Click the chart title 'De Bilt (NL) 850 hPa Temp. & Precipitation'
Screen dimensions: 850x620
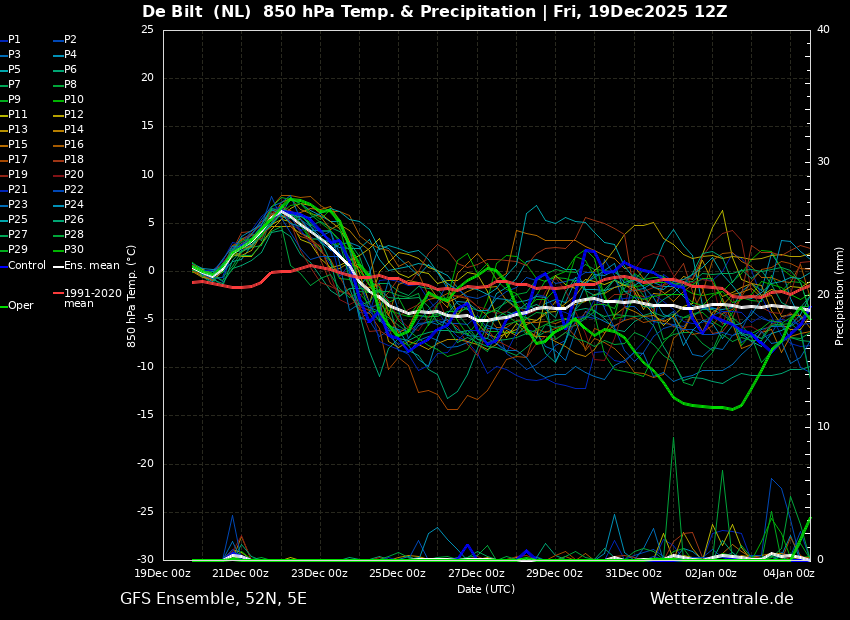(339, 11)
